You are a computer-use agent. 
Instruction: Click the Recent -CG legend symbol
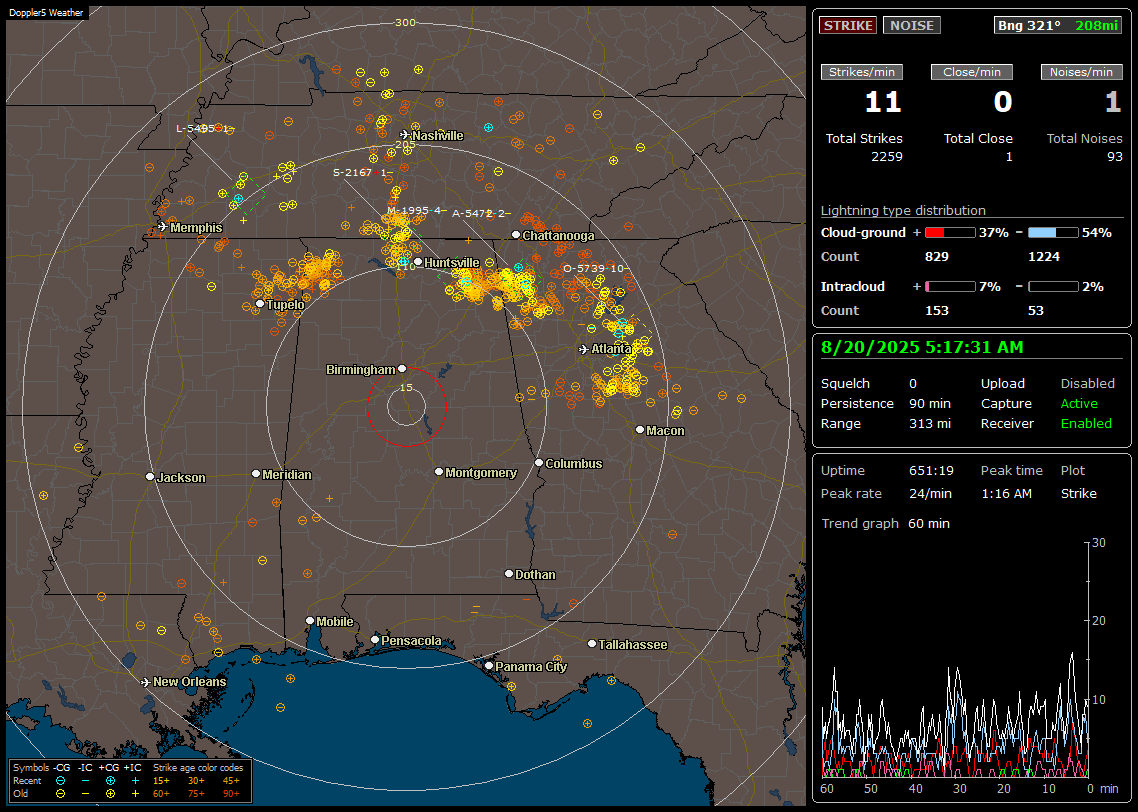(x=61, y=781)
